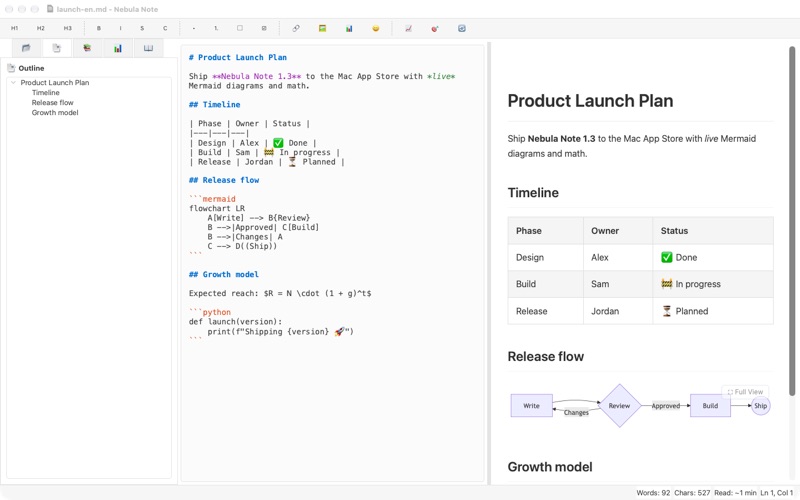Viewport: 800px width, 500px height.
Task: Open the open-book reading sidebar tab
Action: 148,48
